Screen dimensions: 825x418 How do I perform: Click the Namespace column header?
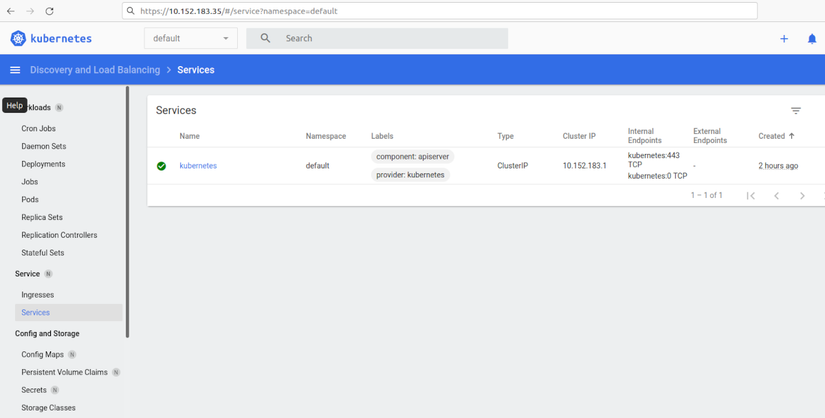tap(326, 136)
